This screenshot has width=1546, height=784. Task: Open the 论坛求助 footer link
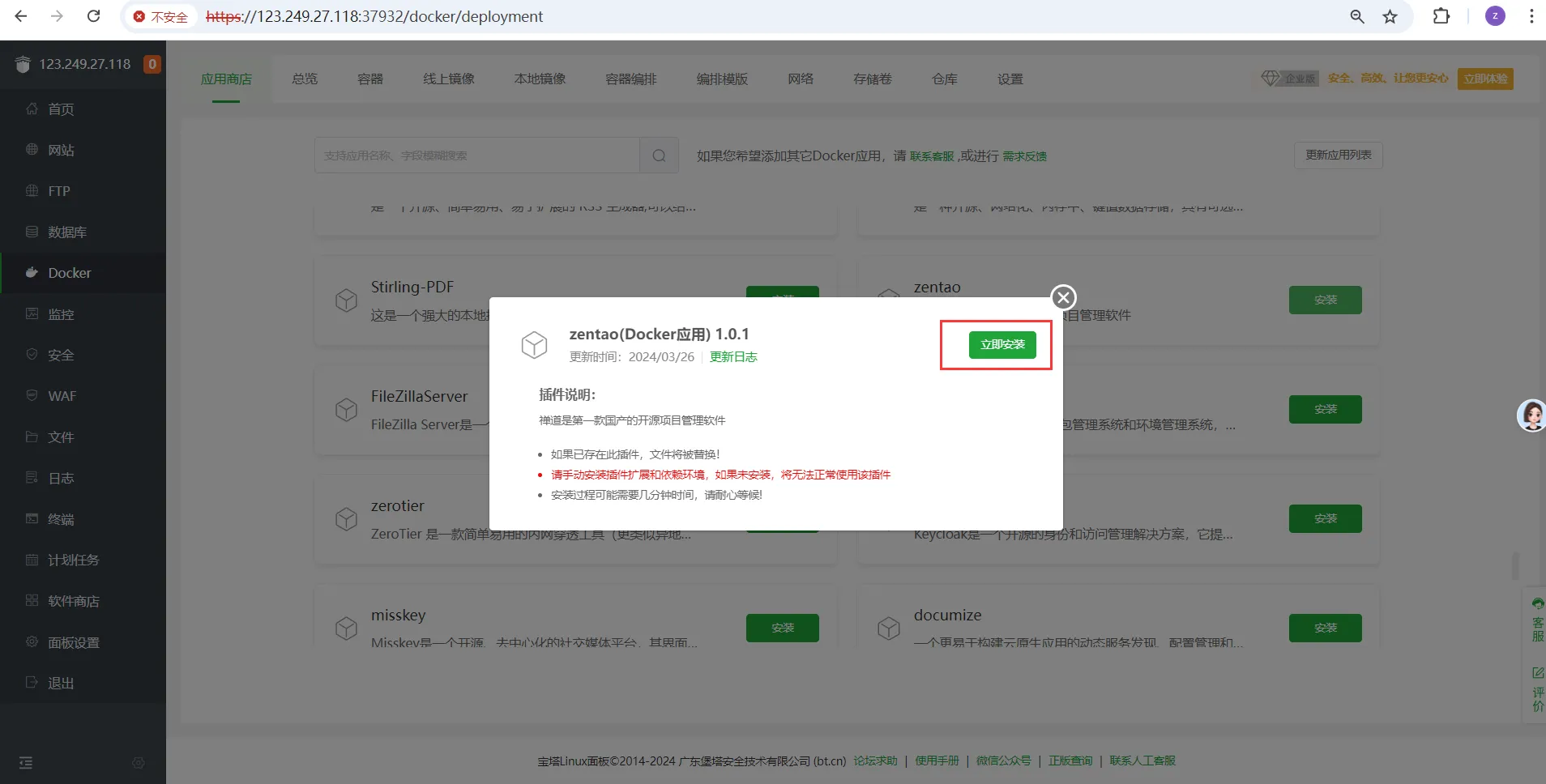875,761
